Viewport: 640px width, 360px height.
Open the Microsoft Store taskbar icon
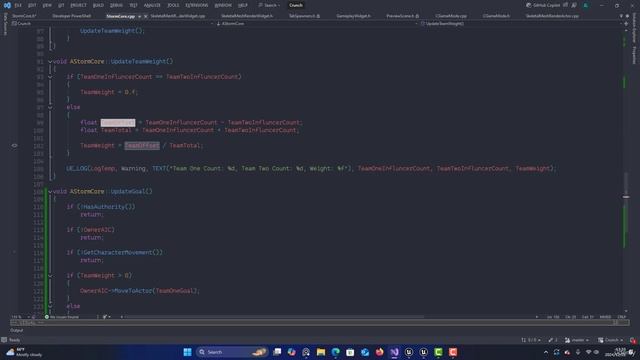click(350, 352)
